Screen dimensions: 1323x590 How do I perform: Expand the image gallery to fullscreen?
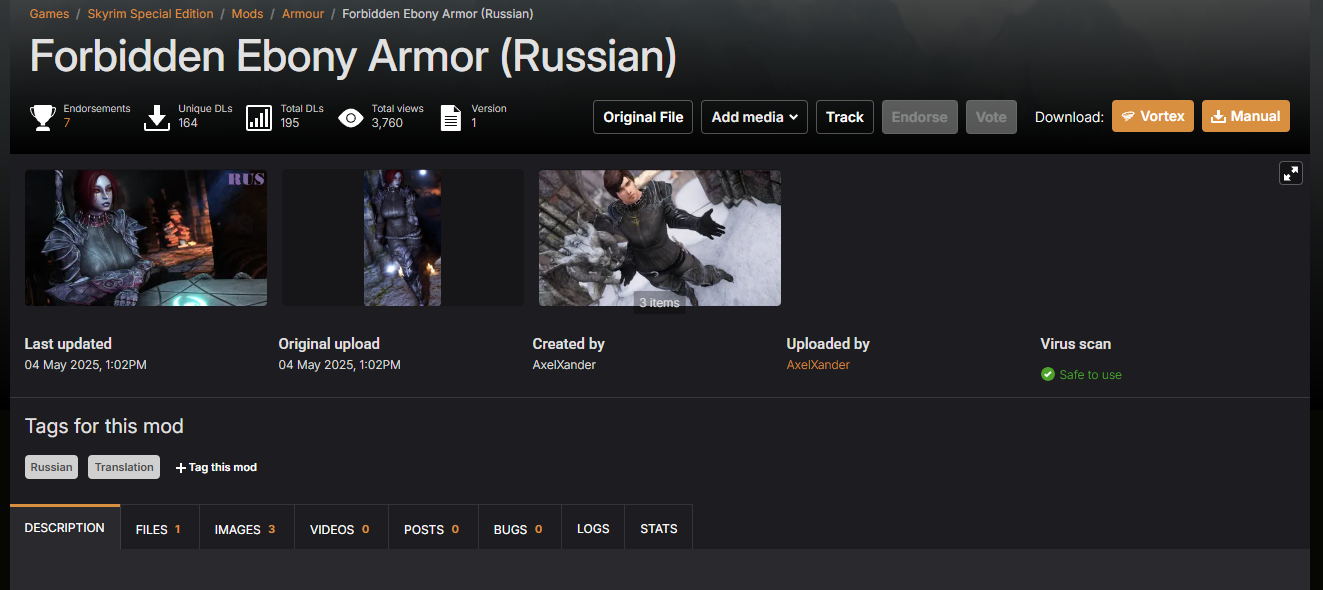pos(1291,173)
